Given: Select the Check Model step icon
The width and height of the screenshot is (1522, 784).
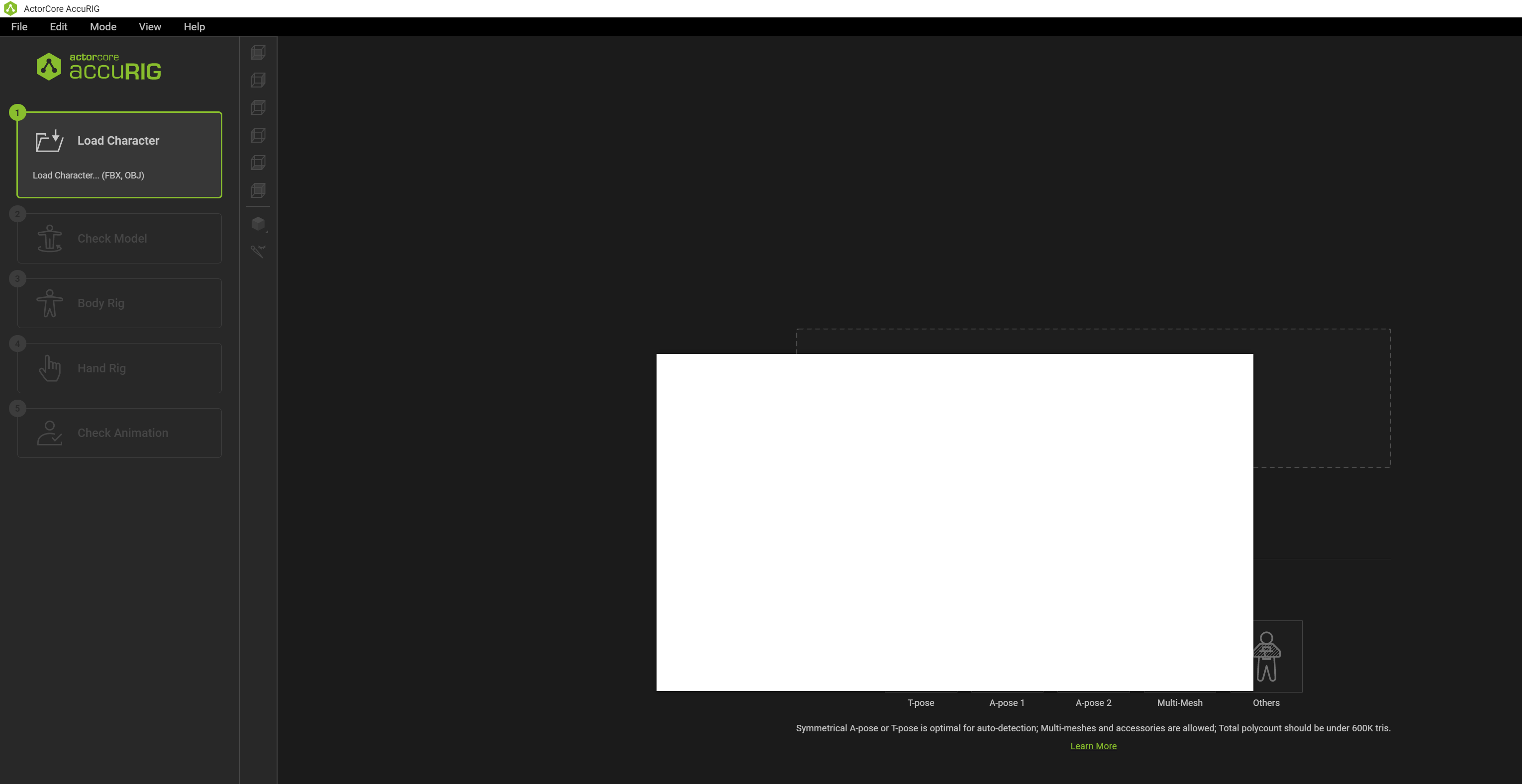Looking at the screenshot, I should coord(50,239).
